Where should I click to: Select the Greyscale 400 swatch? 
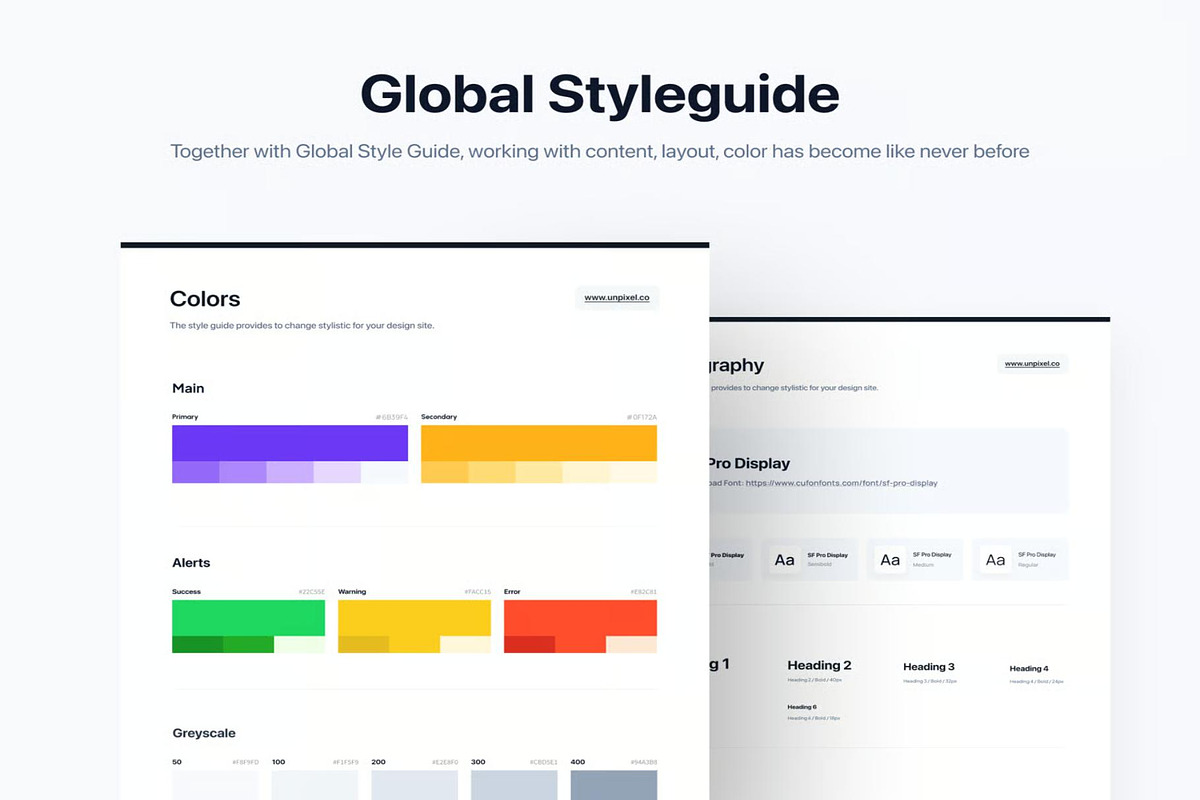tap(614, 785)
